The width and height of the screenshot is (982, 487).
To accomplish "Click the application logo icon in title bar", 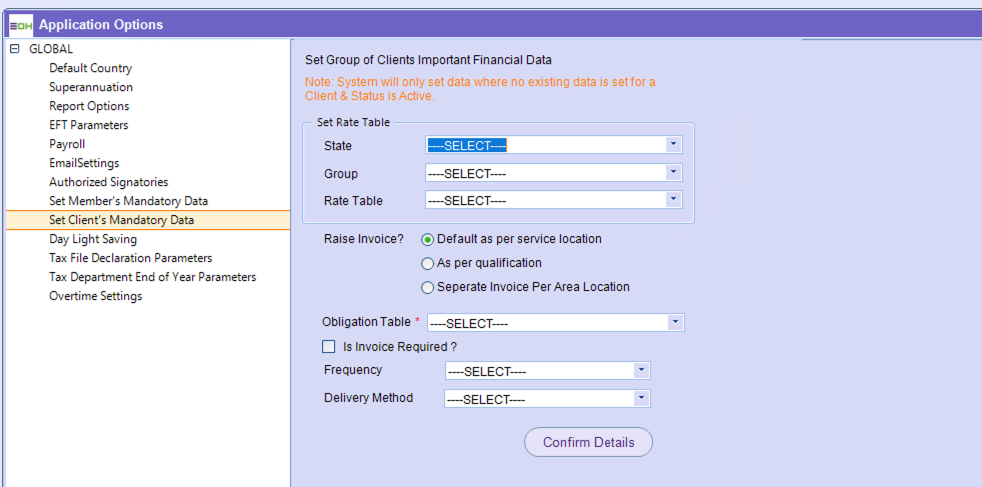I will tap(21, 24).
